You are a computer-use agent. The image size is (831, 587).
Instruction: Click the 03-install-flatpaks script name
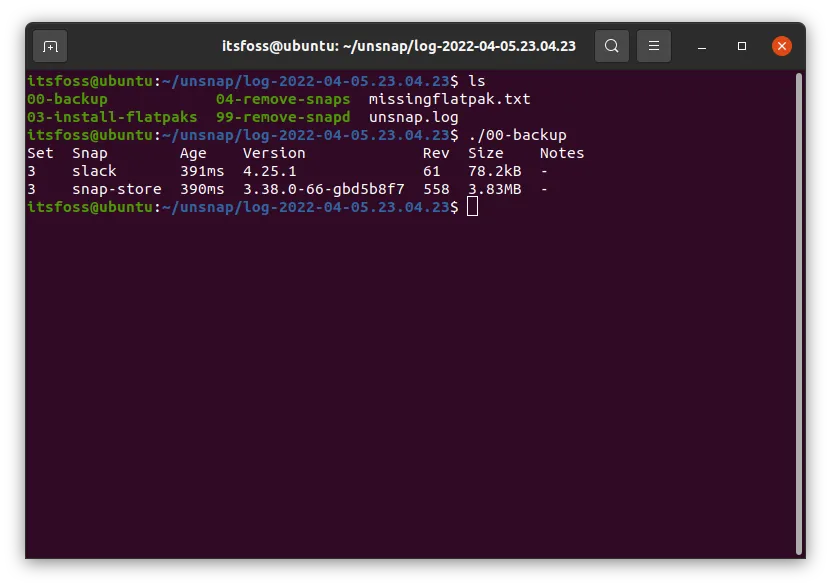pyautogui.click(x=112, y=117)
